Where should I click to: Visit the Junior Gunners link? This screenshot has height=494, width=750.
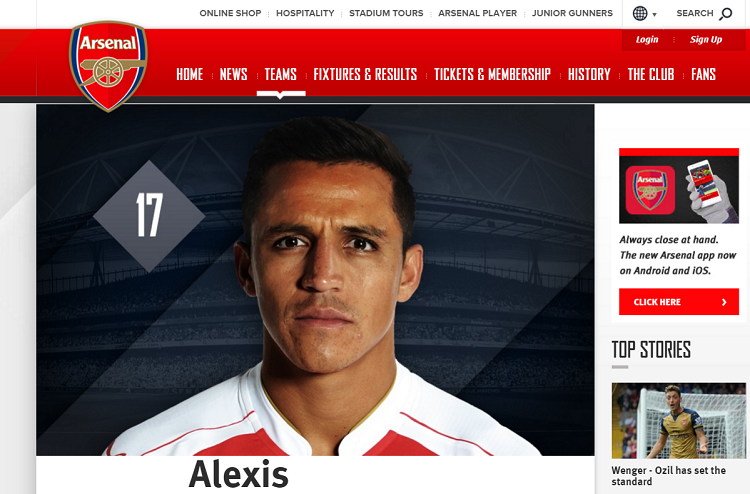coord(572,13)
